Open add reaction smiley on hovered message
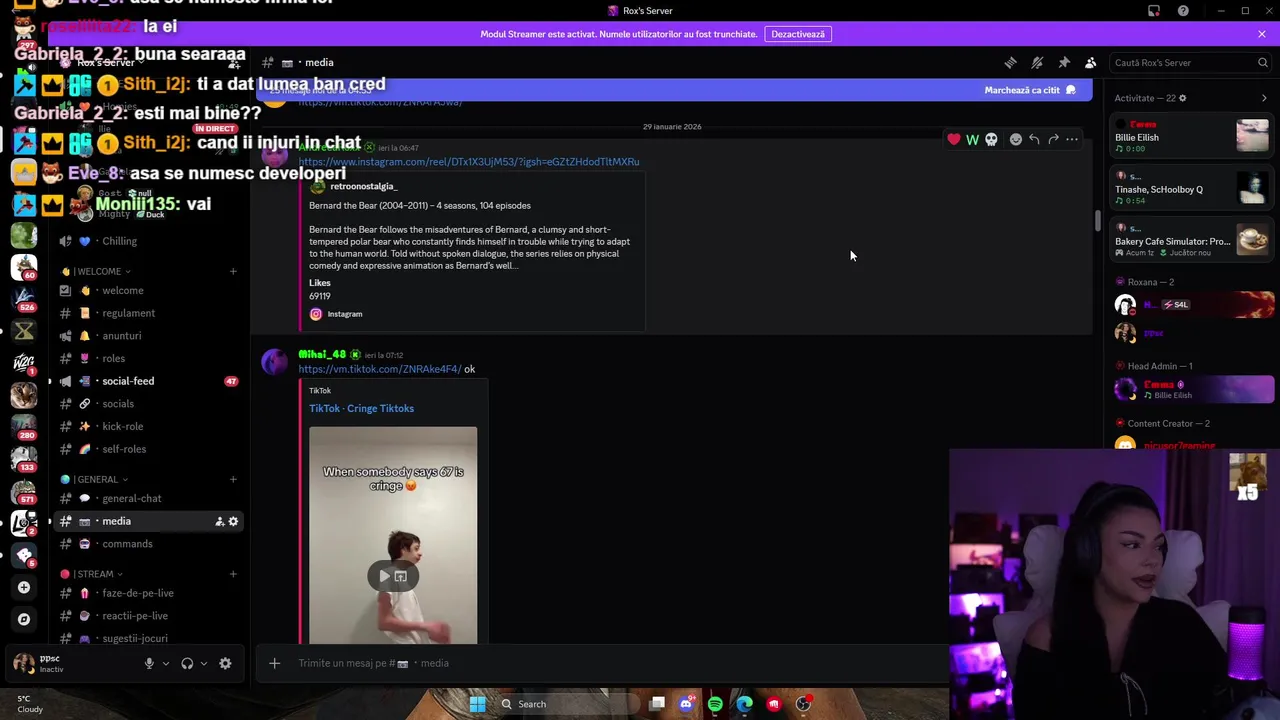The width and height of the screenshot is (1280, 720). coord(1016,139)
